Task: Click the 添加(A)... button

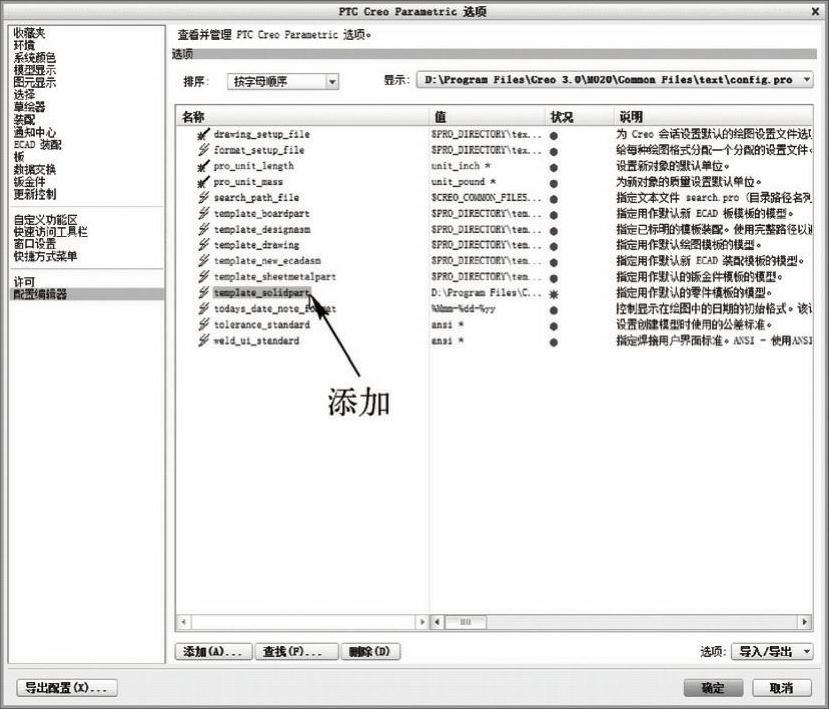Action: (214, 651)
